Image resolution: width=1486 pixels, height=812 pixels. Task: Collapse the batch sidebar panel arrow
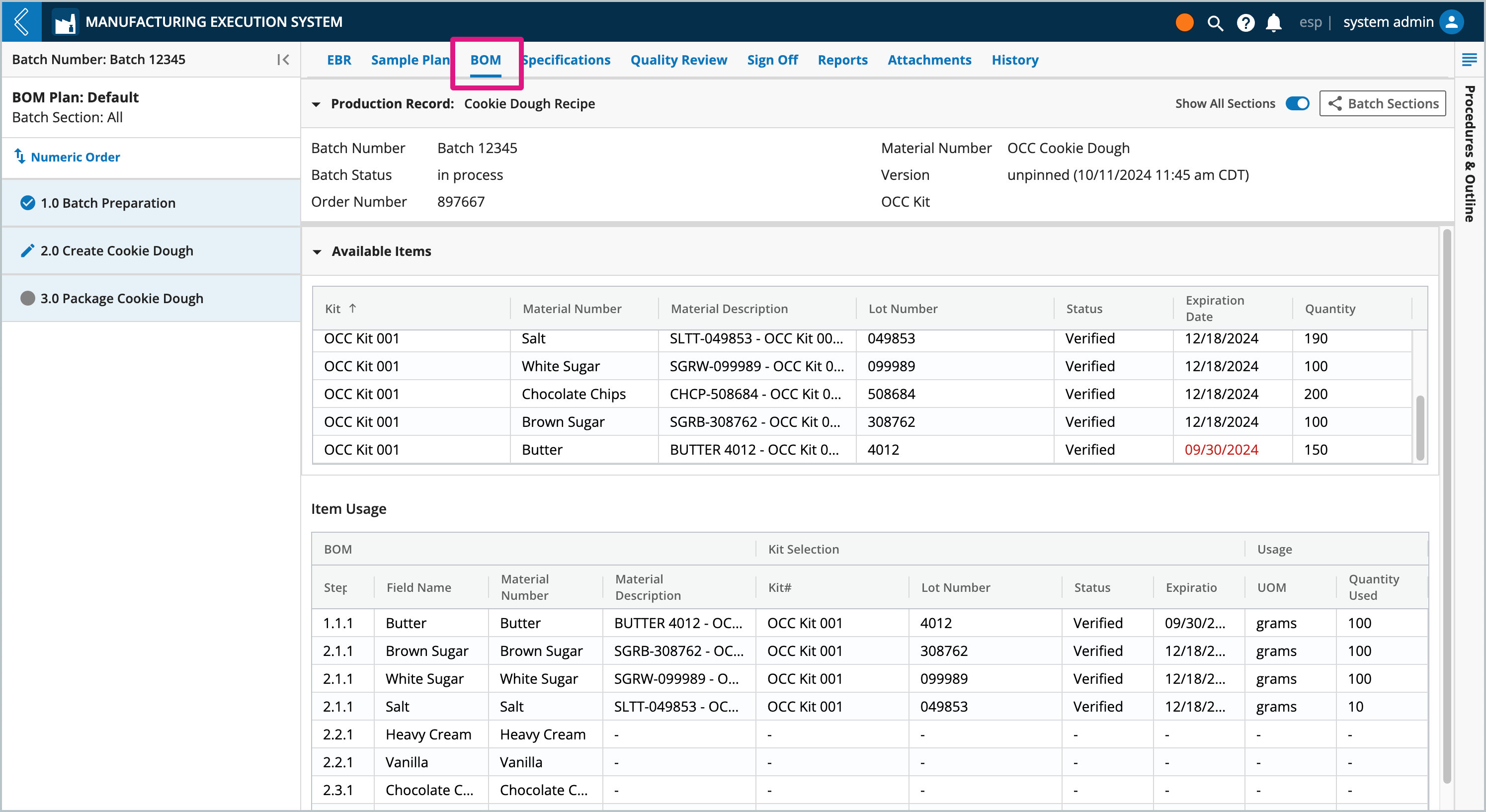click(x=283, y=60)
